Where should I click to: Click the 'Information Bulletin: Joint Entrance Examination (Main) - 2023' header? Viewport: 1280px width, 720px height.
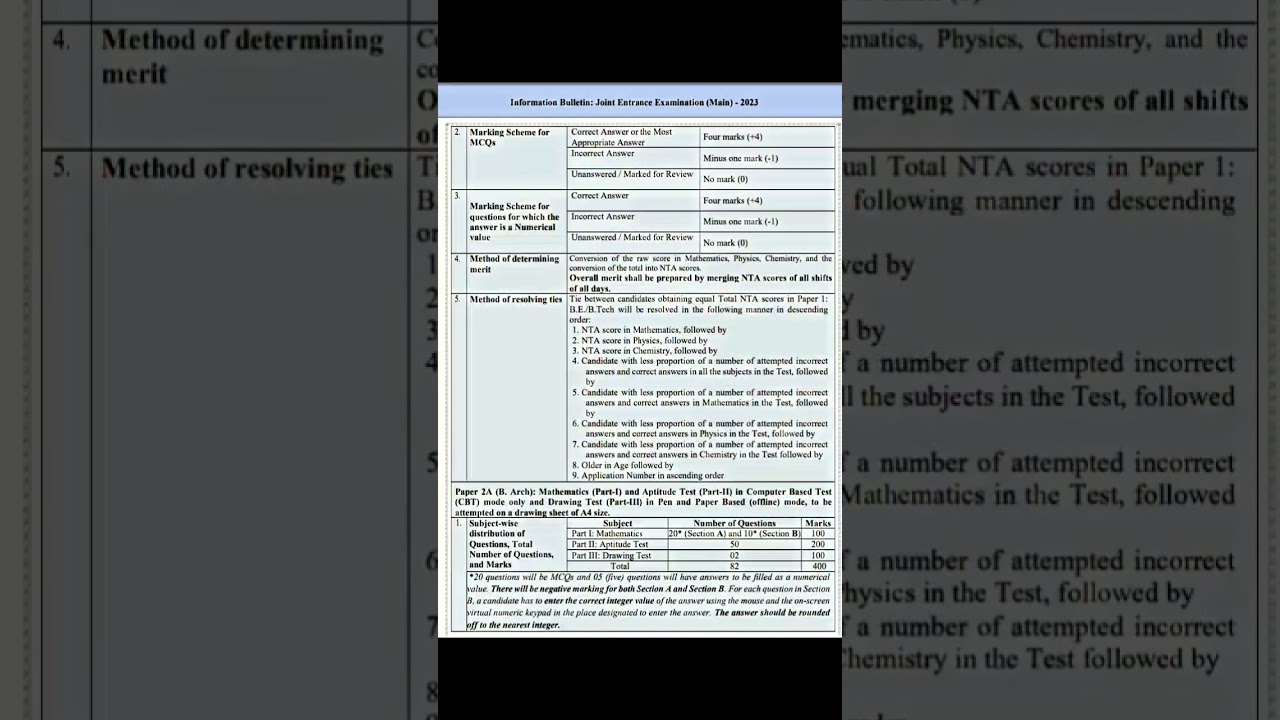coord(634,102)
